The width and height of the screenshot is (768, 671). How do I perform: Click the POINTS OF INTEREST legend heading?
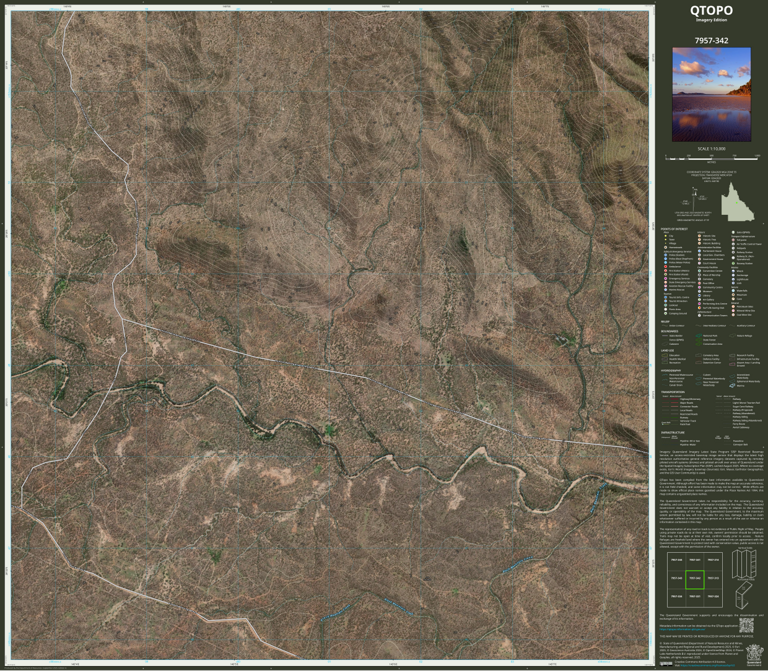(x=674, y=229)
